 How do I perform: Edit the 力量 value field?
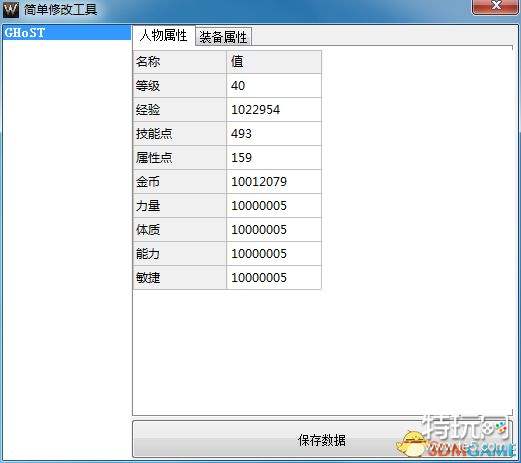(x=274, y=206)
